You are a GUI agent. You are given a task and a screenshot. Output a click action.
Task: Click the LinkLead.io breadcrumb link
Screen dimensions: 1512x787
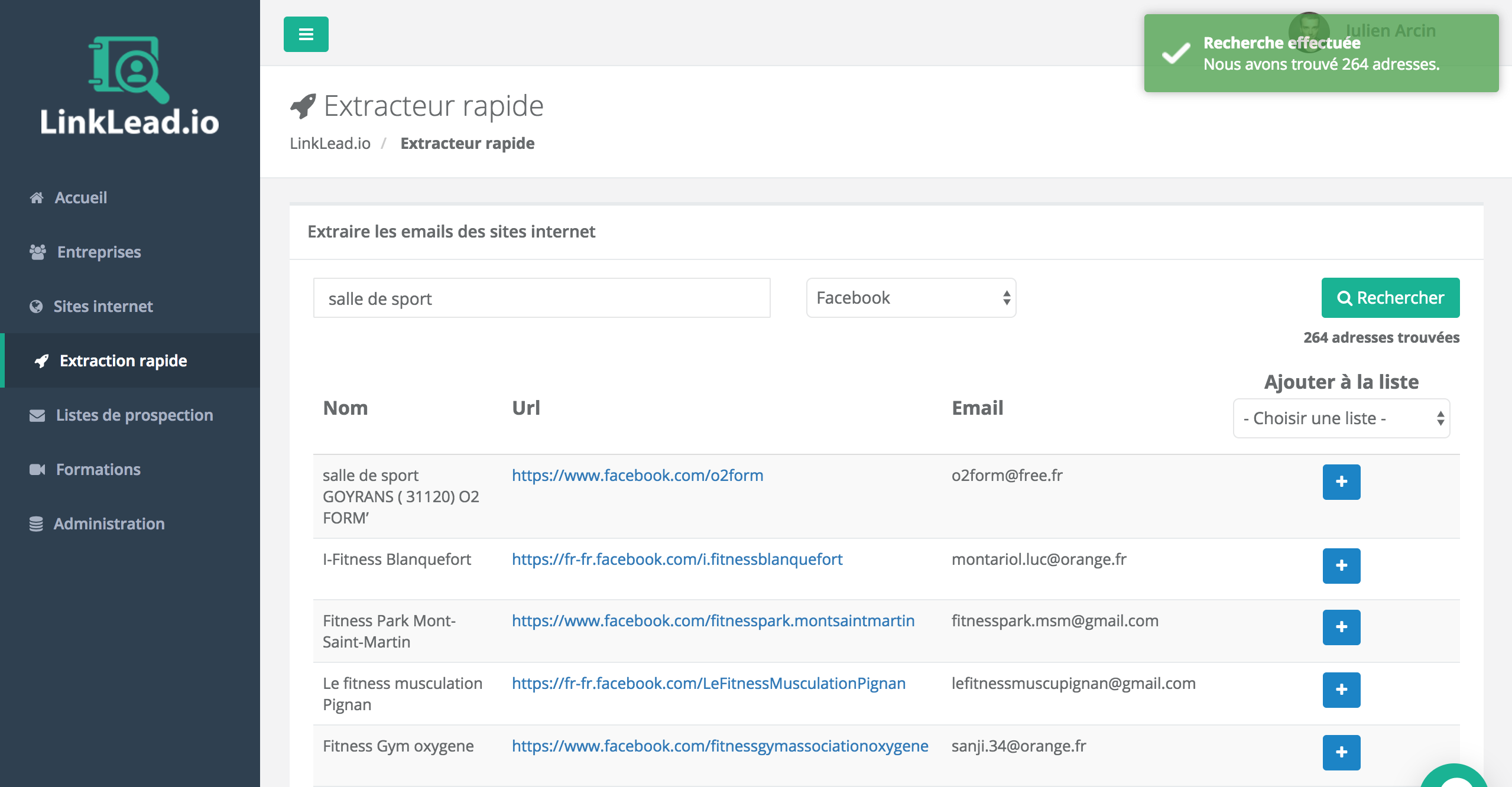(330, 143)
